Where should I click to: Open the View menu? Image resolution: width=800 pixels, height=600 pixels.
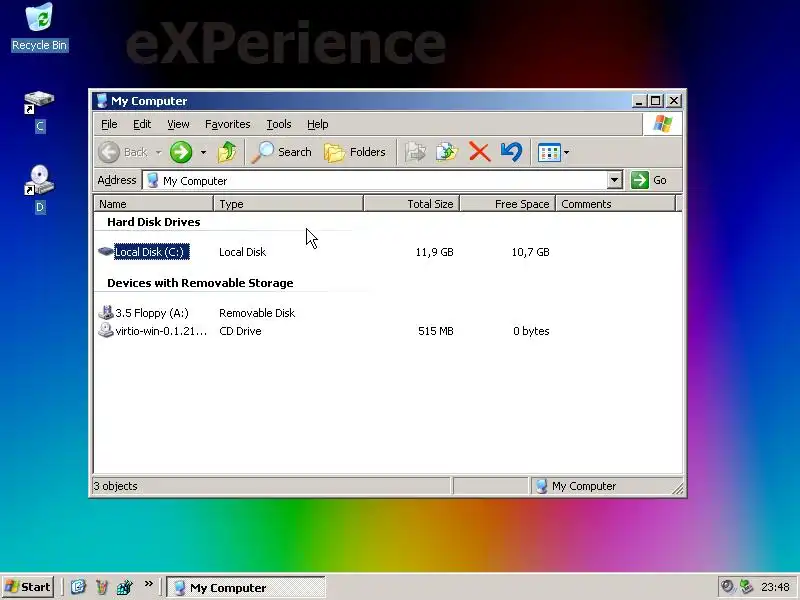point(178,124)
